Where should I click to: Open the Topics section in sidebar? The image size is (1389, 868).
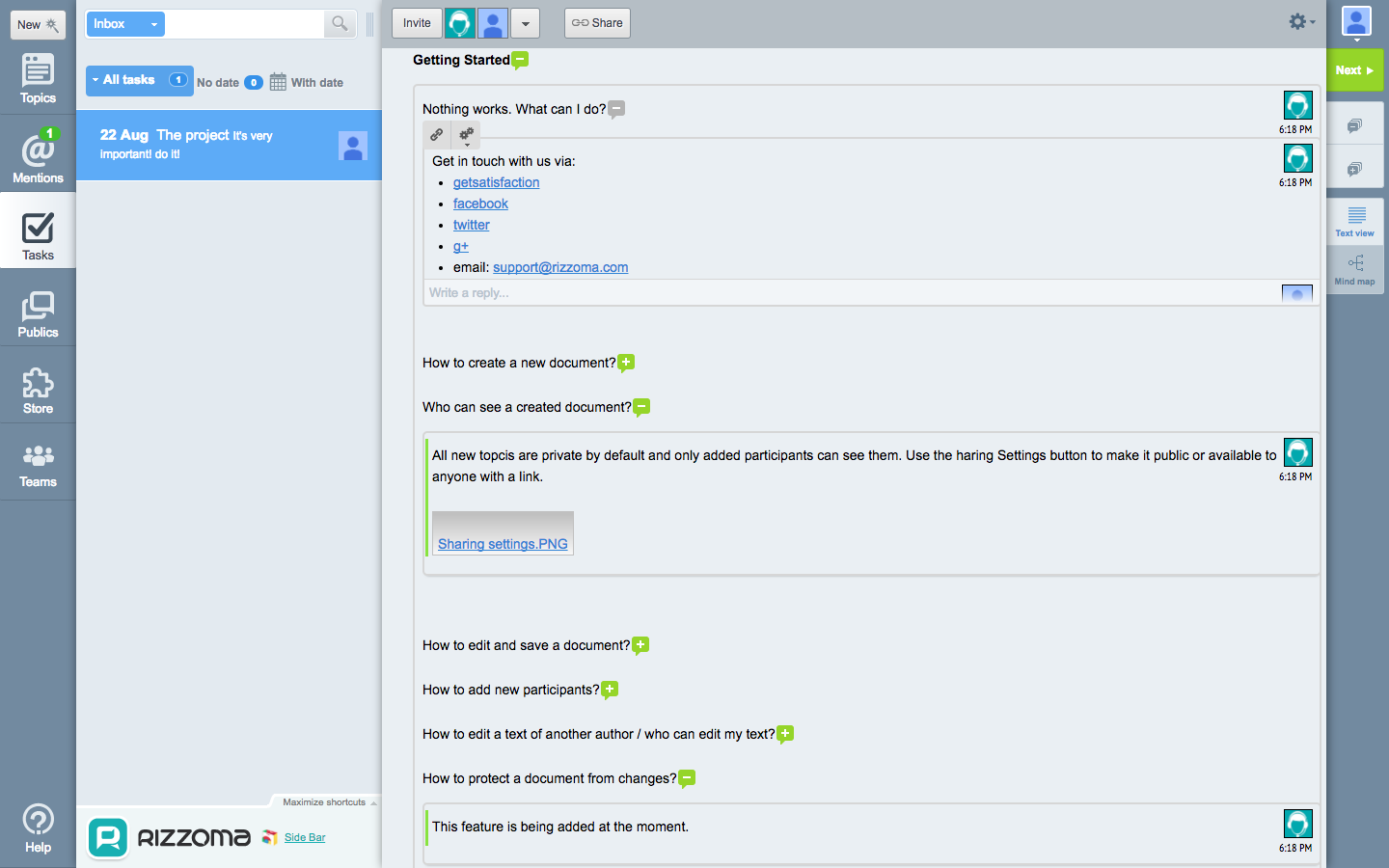tap(38, 79)
